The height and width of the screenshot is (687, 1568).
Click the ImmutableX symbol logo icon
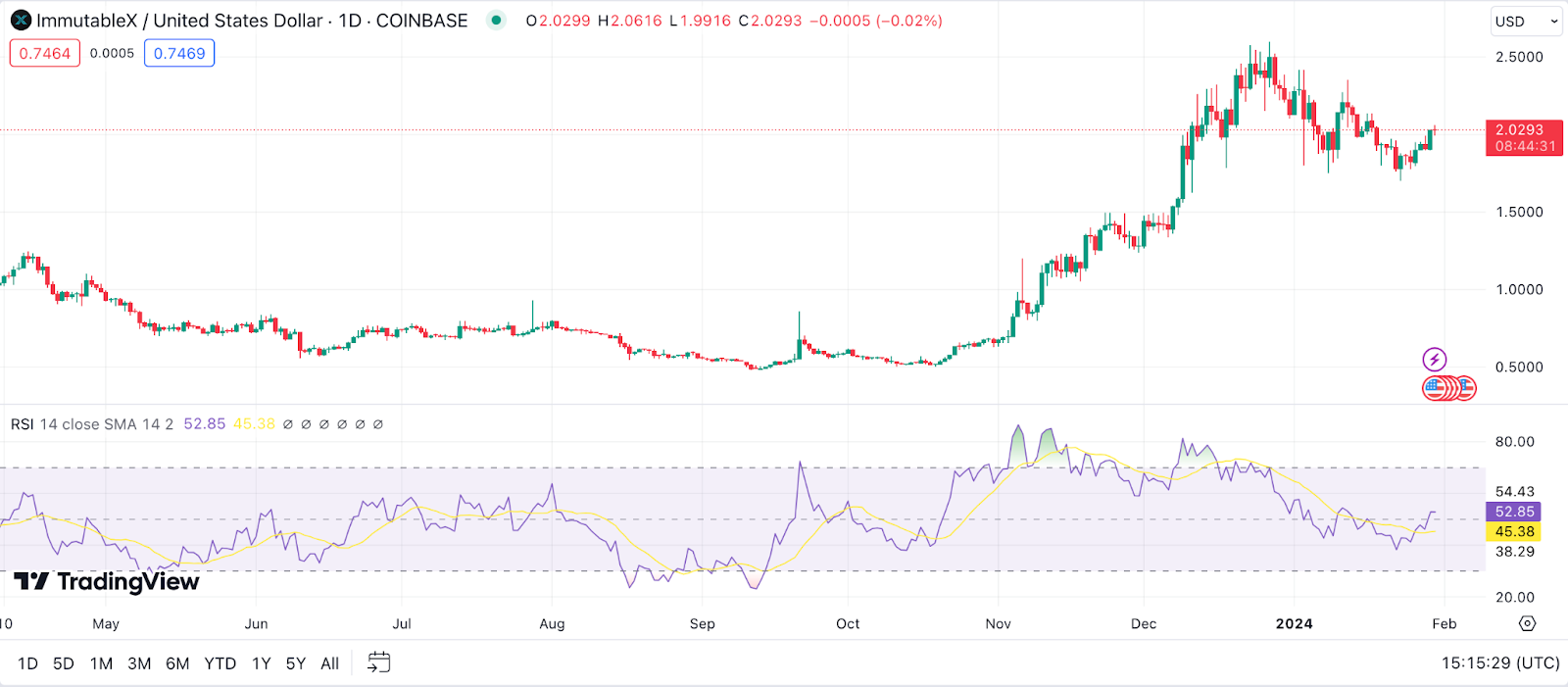[x=21, y=21]
